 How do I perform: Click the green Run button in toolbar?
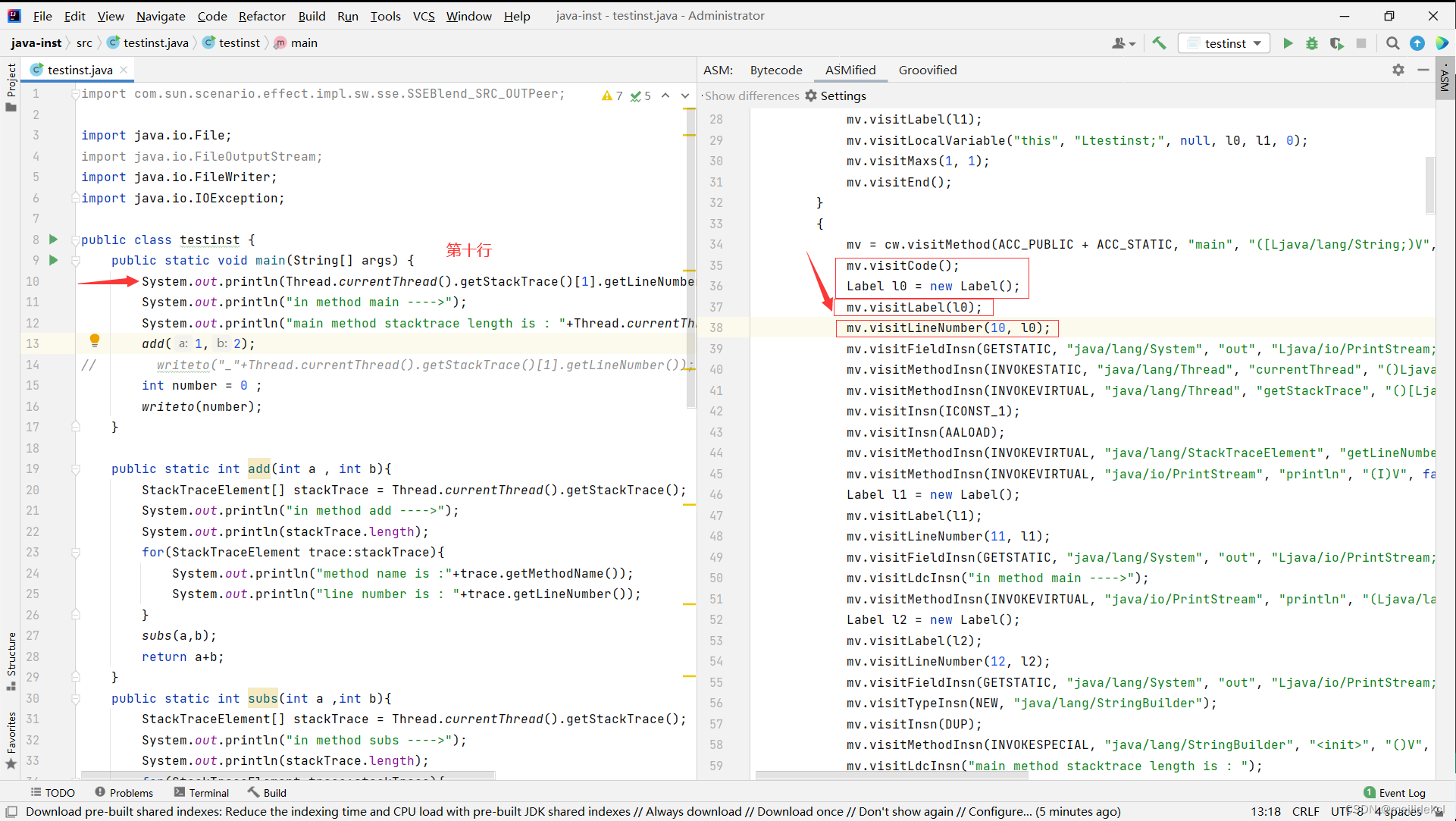(1287, 43)
